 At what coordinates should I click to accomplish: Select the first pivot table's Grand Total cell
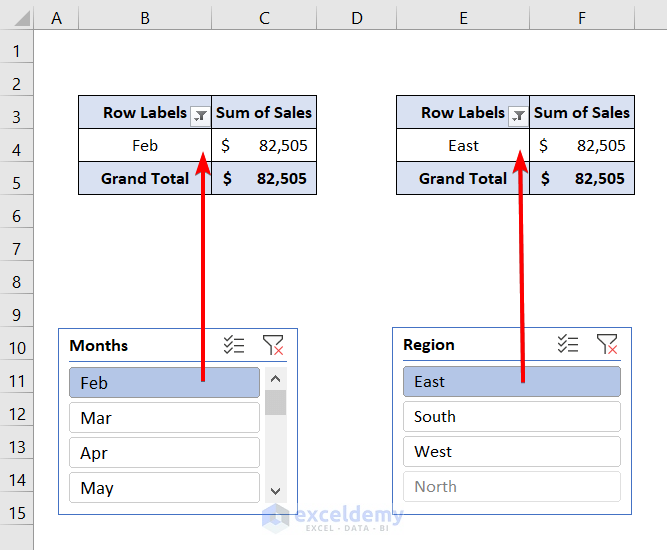pos(145,179)
